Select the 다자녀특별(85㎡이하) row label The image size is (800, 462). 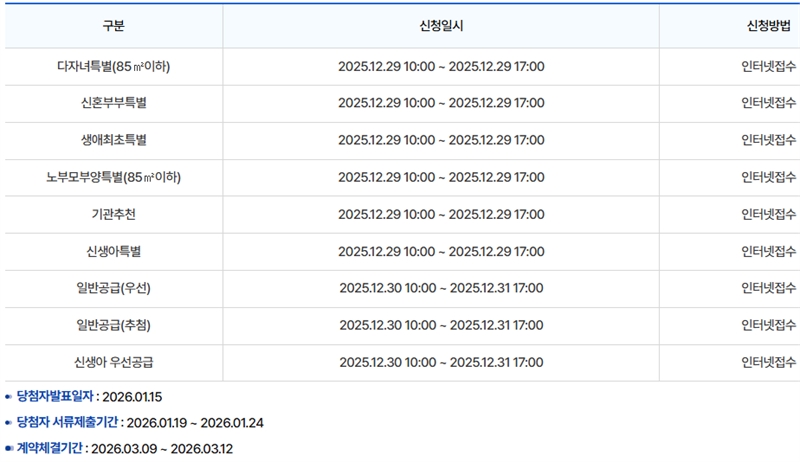pyautogui.click(x=114, y=66)
